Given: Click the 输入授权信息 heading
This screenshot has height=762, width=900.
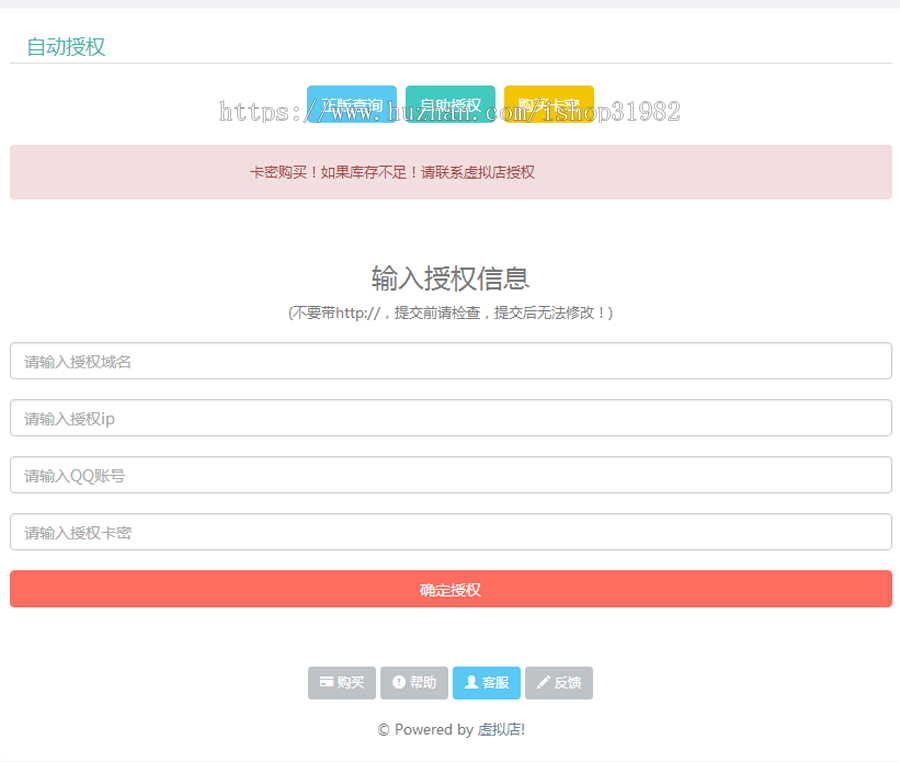Looking at the screenshot, I should coord(450,277).
